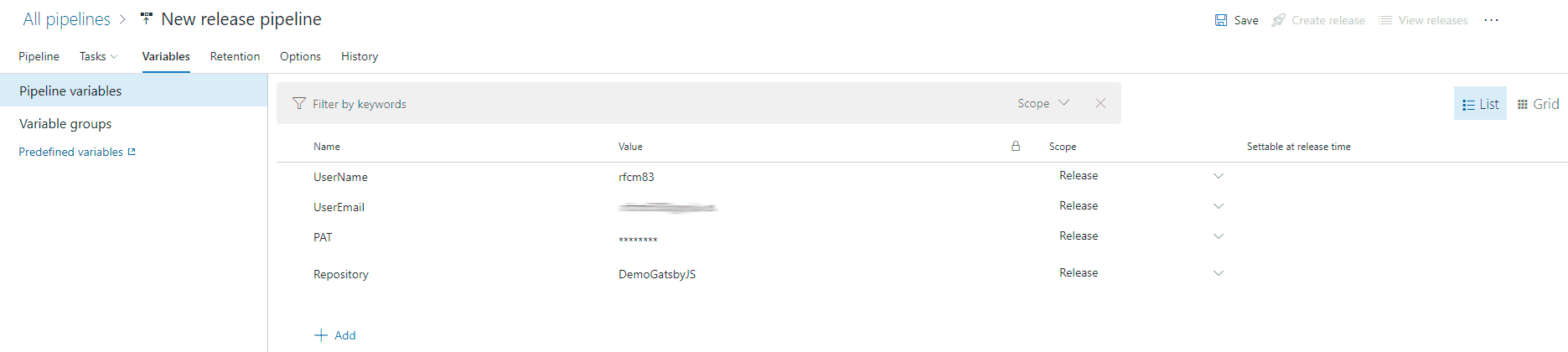This screenshot has height=352, width=1568.
Task: Switch to Grid view
Action: click(1538, 104)
